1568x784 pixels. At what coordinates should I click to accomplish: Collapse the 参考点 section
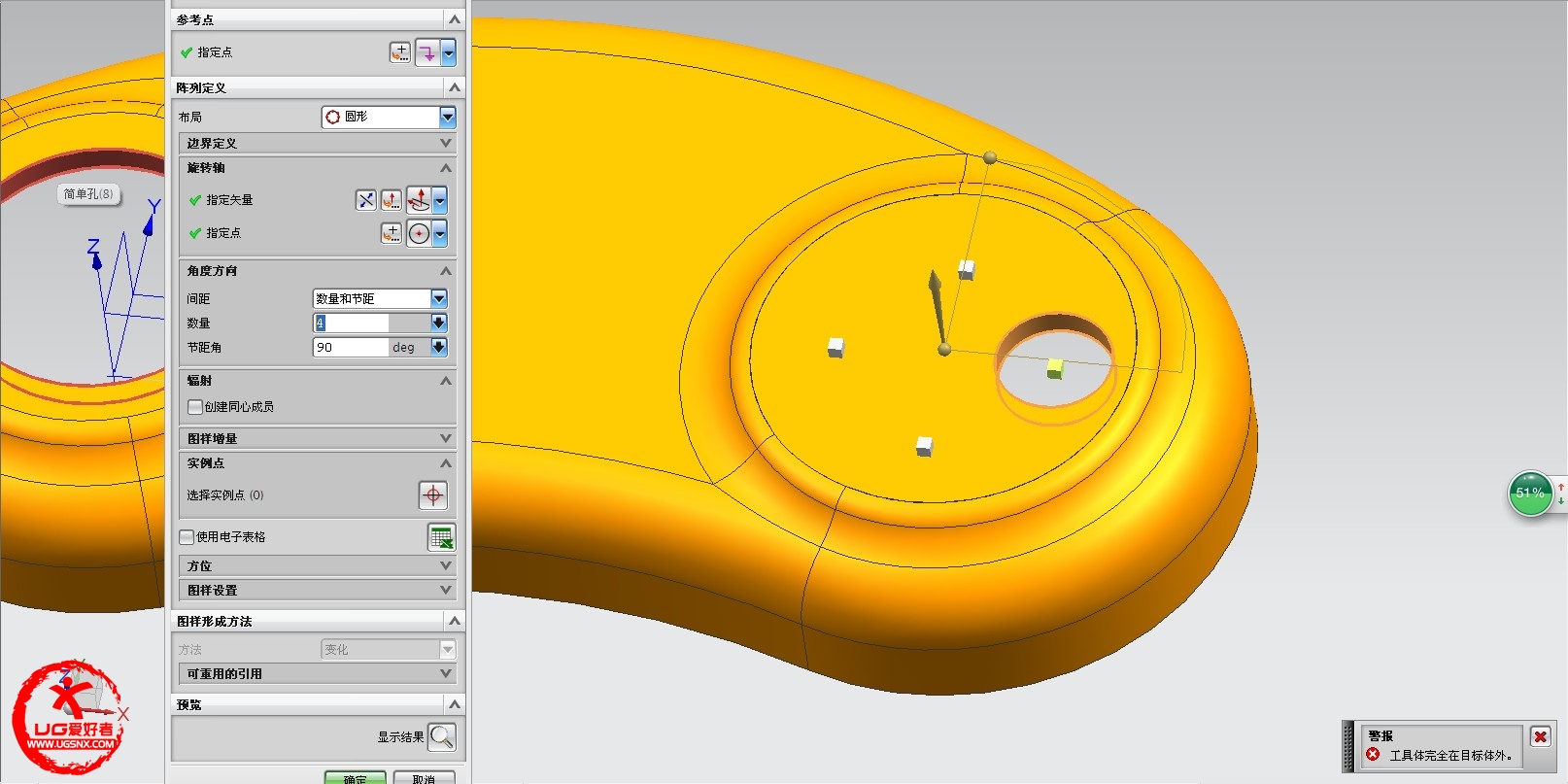pos(454,19)
